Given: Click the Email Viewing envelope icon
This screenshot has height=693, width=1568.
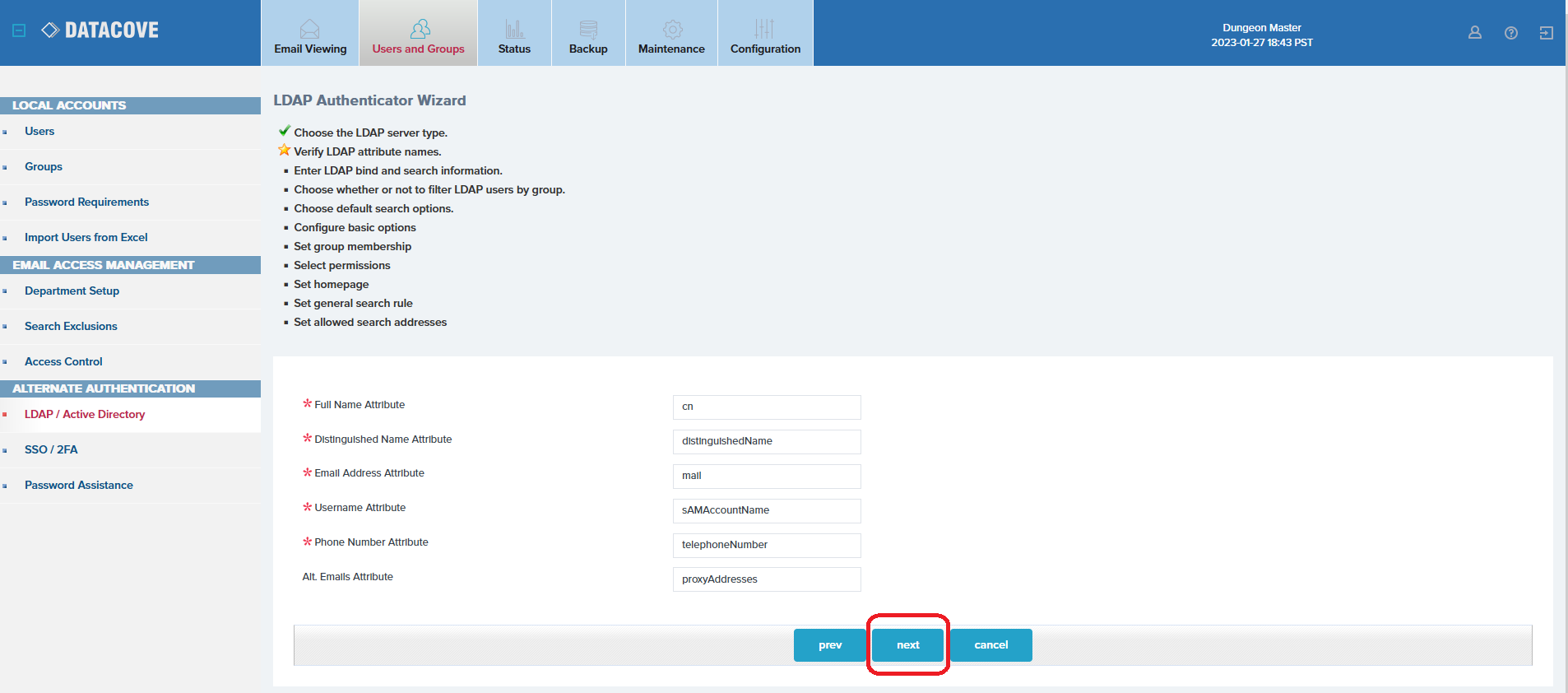Looking at the screenshot, I should 309,30.
